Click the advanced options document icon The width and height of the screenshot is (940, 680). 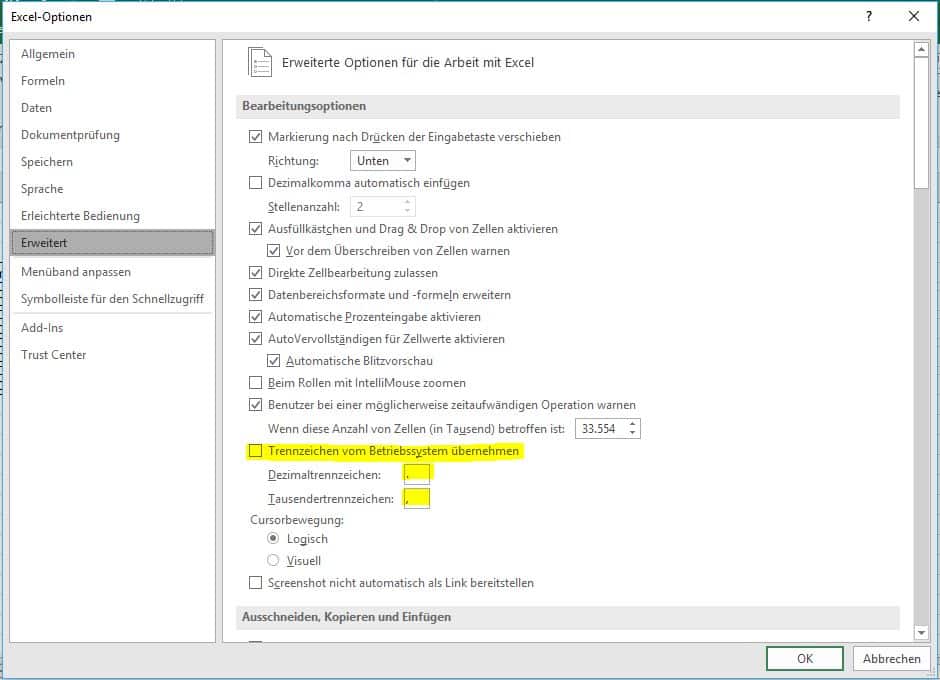(x=259, y=62)
